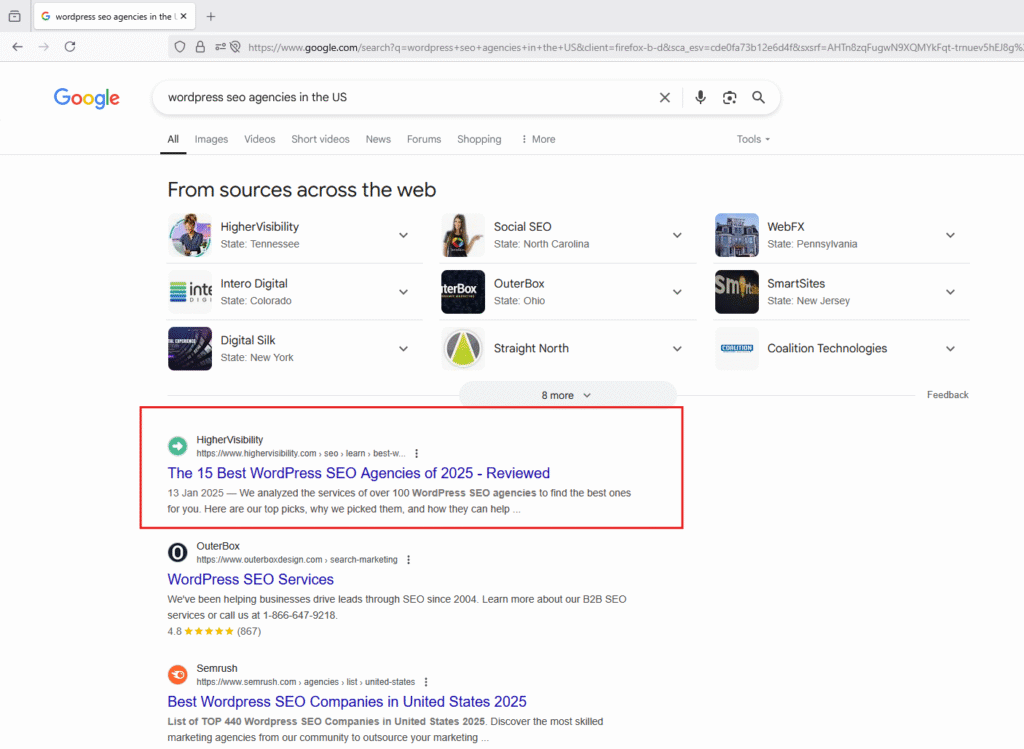This screenshot has height=749, width=1024.
Task: Click the Digital Silk card thumbnail
Action: [190, 349]
